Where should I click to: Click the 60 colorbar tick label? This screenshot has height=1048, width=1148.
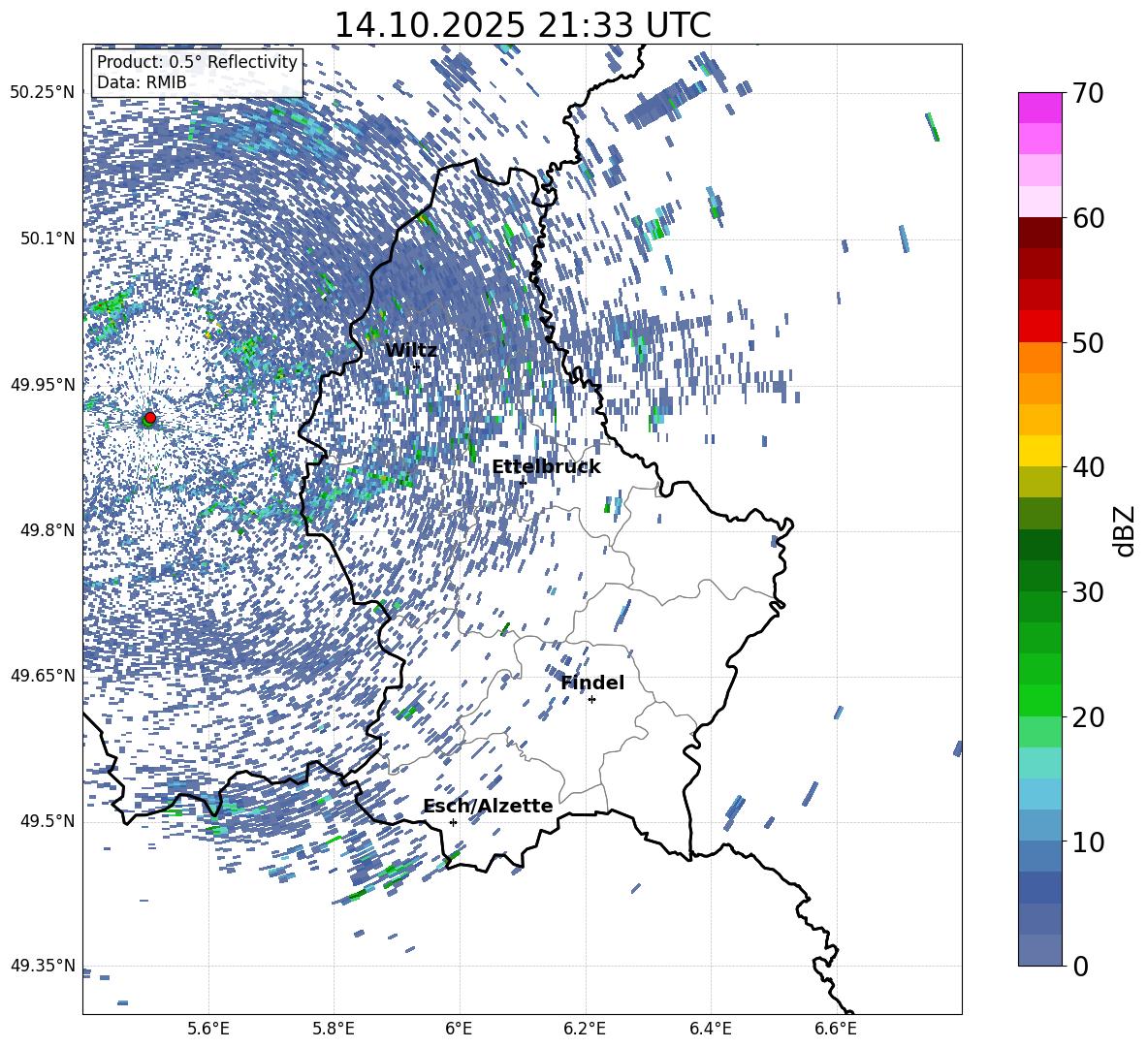[x=1088, y=218]
